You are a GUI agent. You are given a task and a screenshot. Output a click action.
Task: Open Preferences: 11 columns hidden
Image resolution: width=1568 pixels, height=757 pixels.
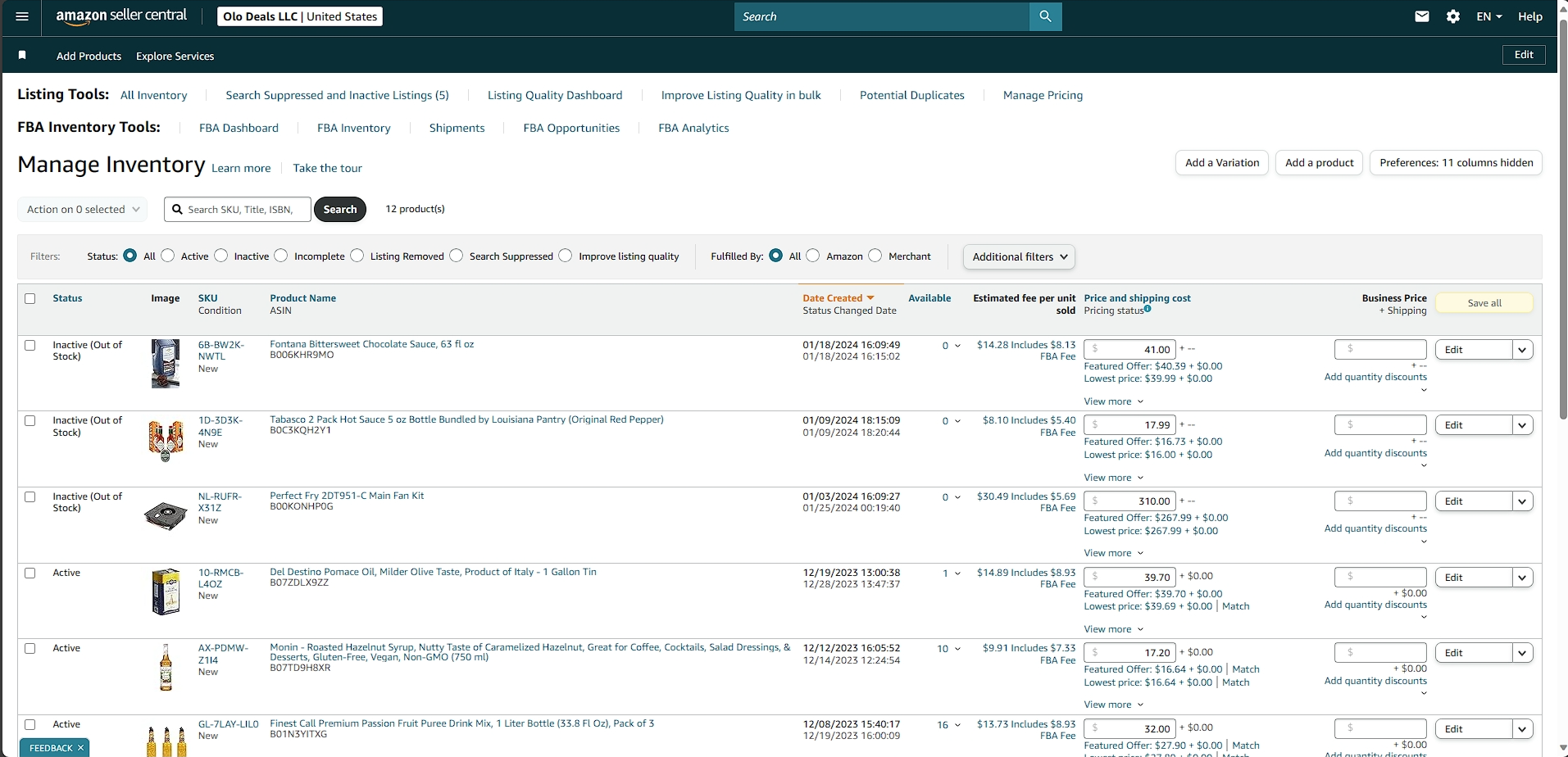(x=1456, y=162)
